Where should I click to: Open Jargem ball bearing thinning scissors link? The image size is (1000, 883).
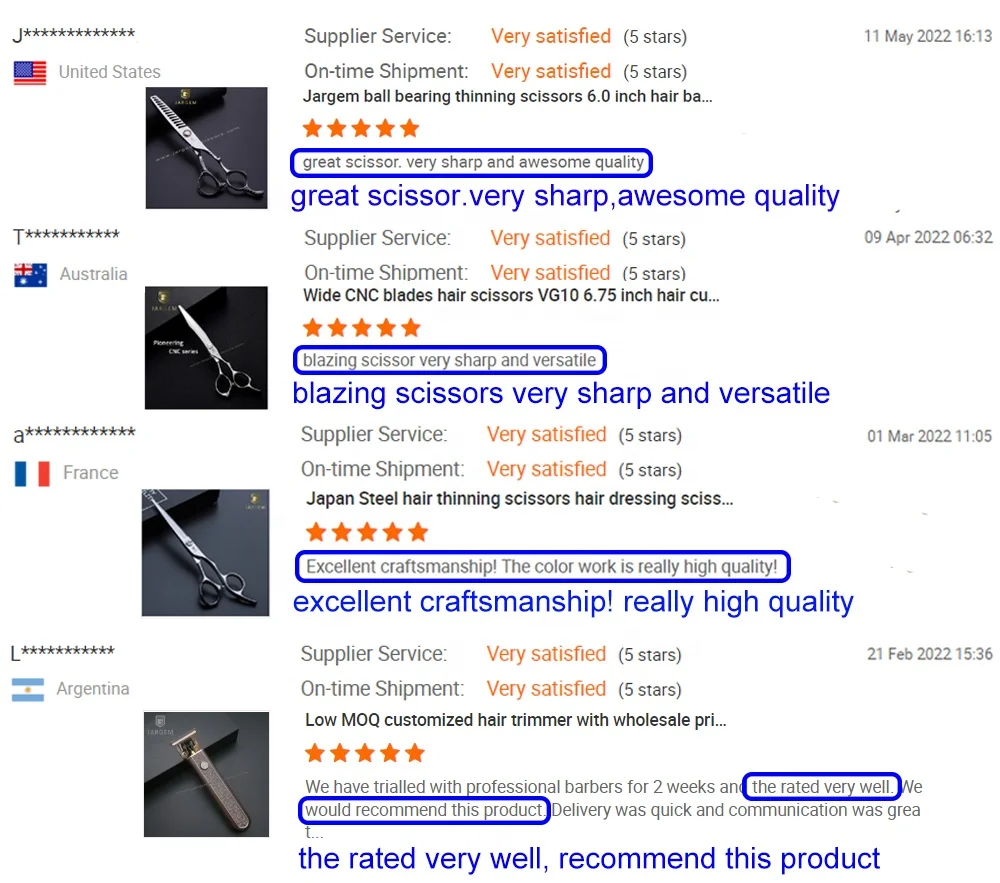point(507,96)
